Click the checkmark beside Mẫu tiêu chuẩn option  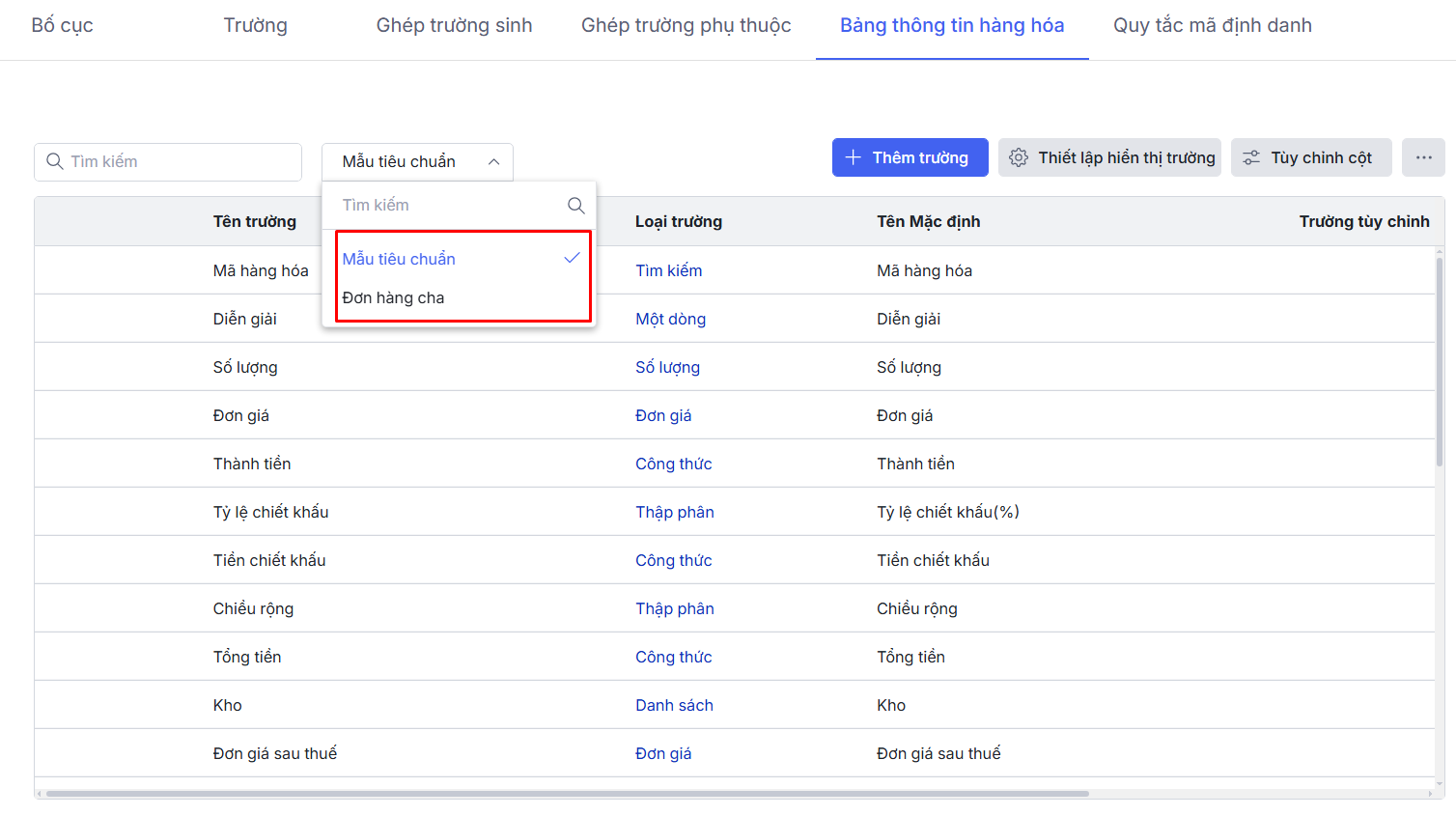(572, 258)
